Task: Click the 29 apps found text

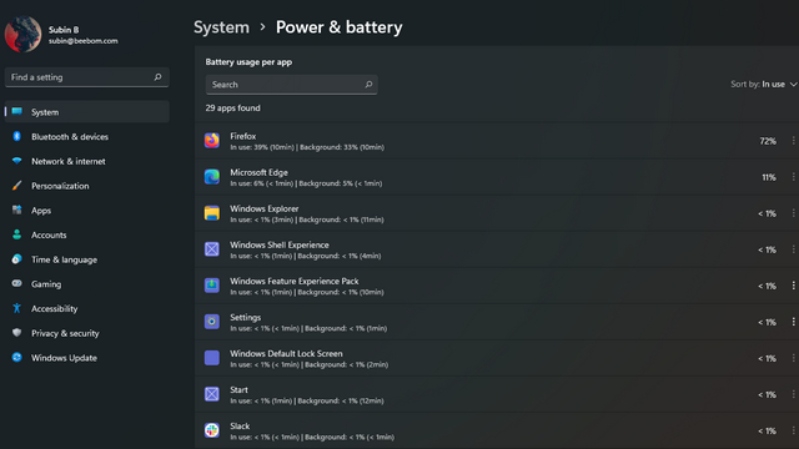Action: [233, 108]
